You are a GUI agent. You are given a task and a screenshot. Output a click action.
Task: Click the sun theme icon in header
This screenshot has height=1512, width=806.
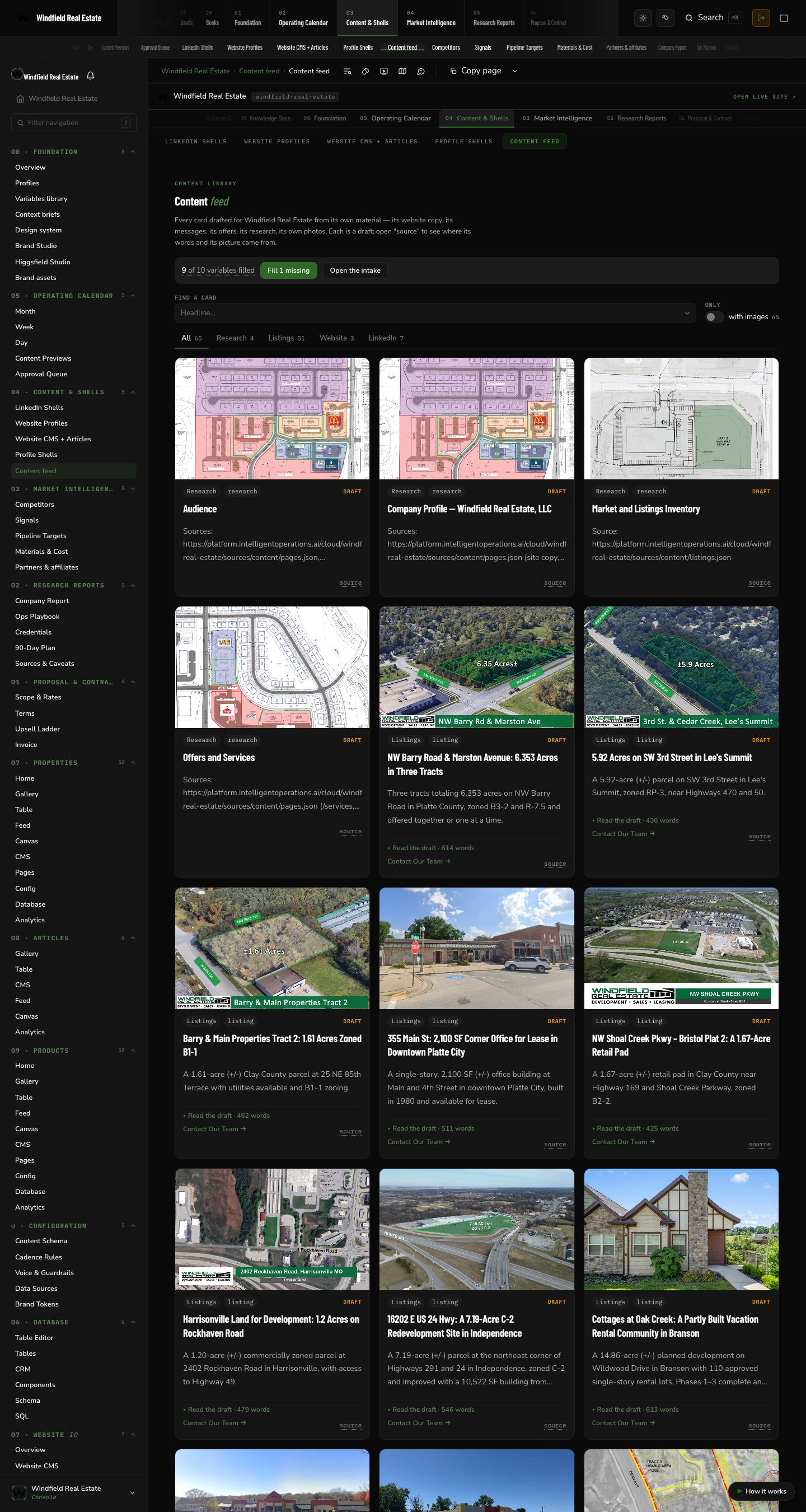point(643,18)
